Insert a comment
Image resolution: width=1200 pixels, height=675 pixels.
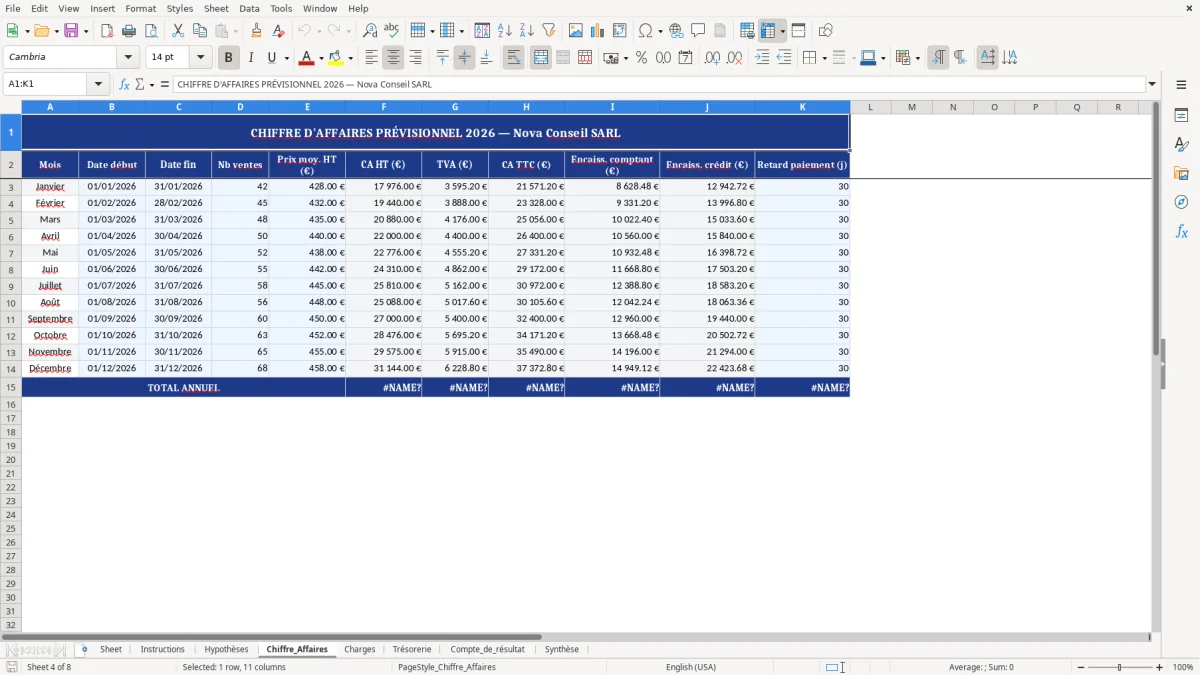coord(698,31)
